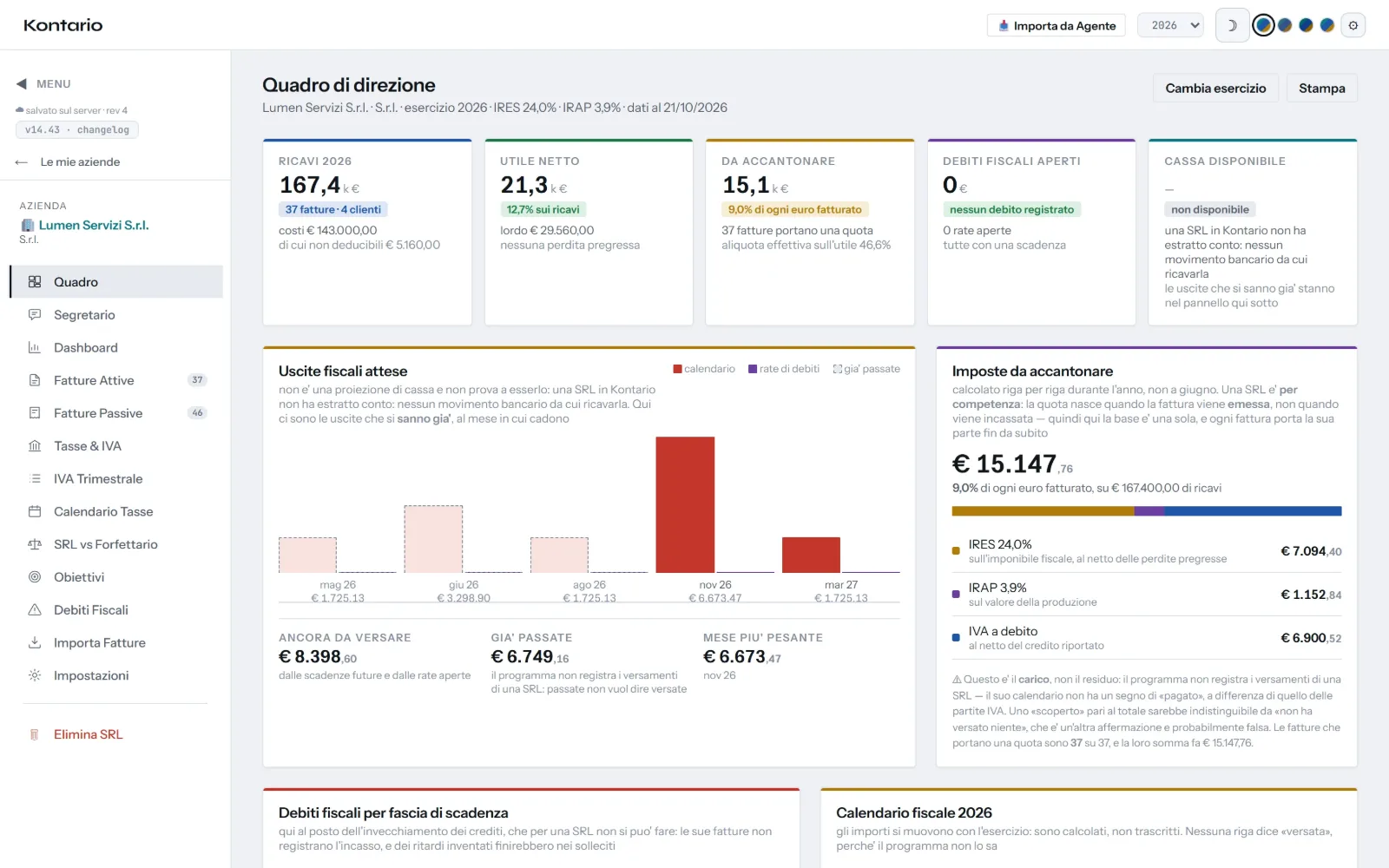This screenshot has width=1389, height=868.
Task: Click the Fatture Attive document icon
Action: tap(35, 380)
